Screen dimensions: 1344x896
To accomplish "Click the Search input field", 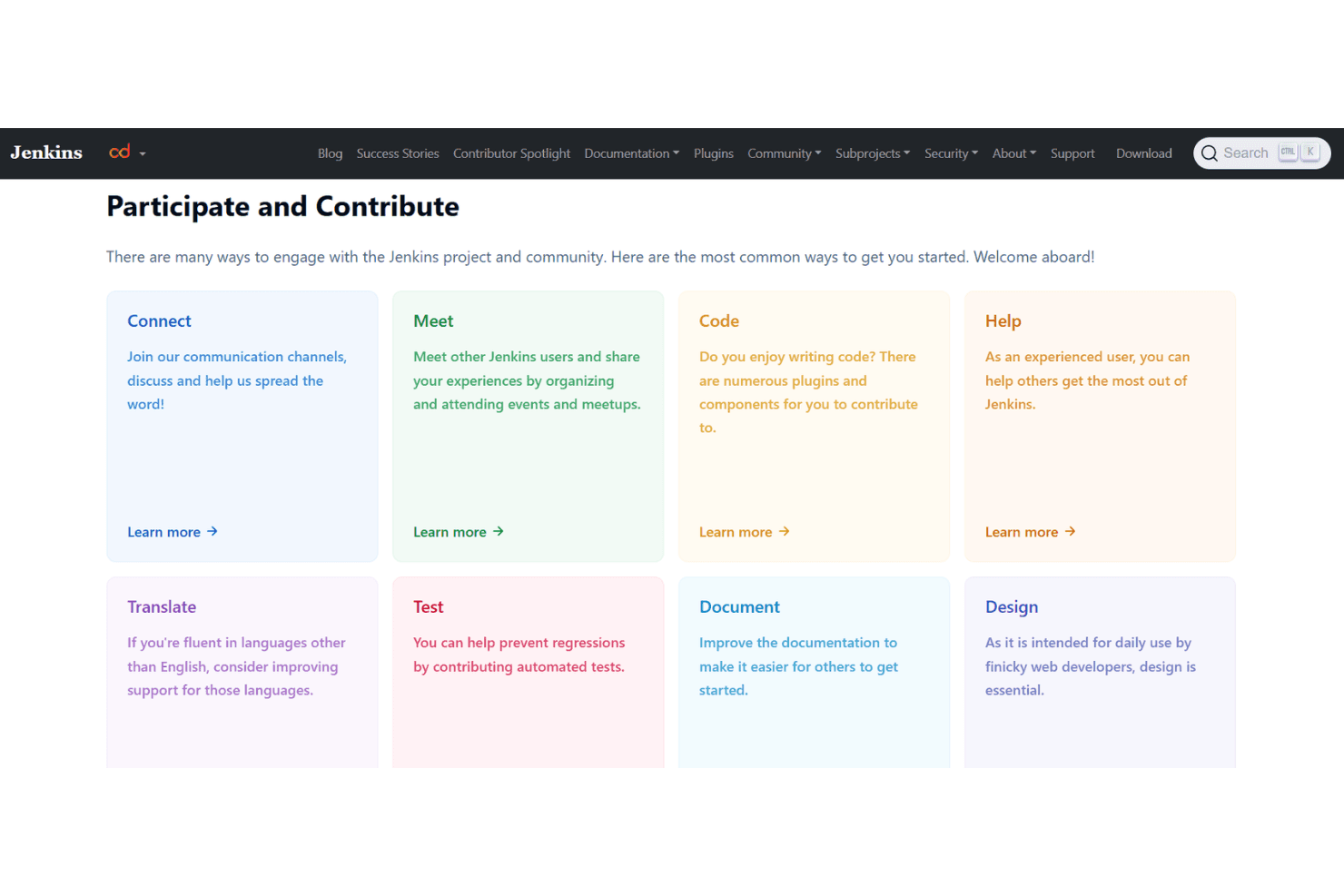I will [x=1262, y=153].
